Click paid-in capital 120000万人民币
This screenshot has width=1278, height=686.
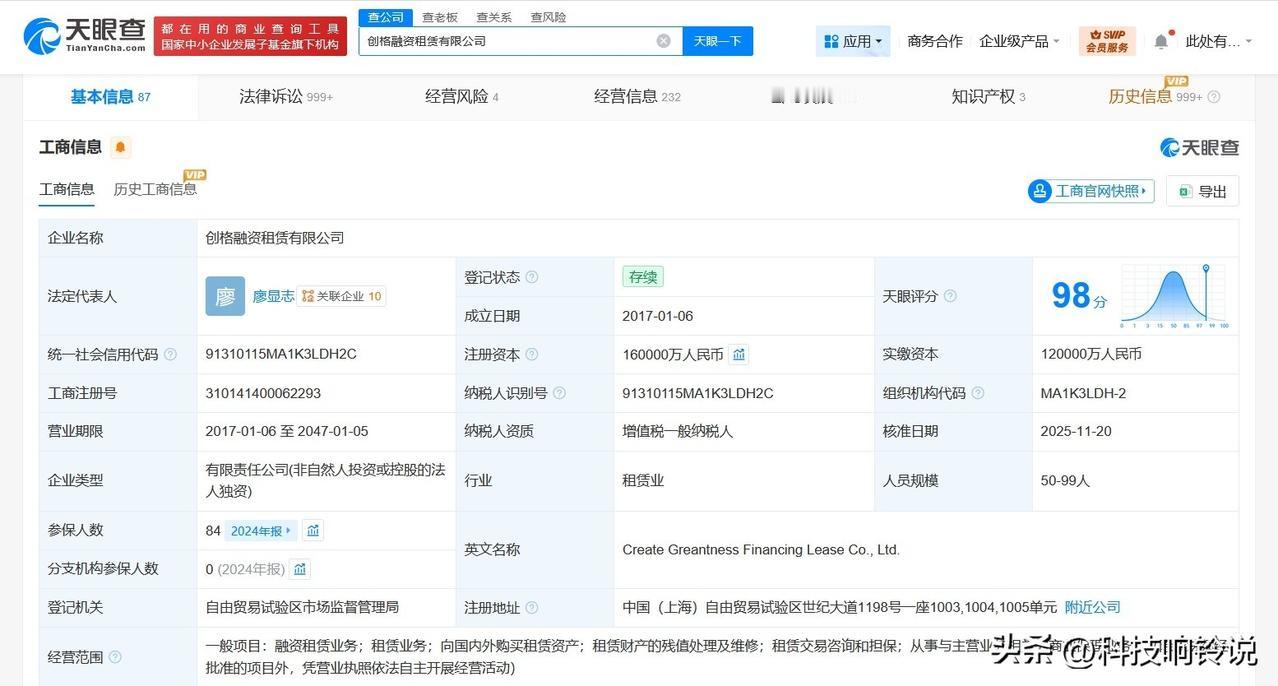click(1091, 354)
